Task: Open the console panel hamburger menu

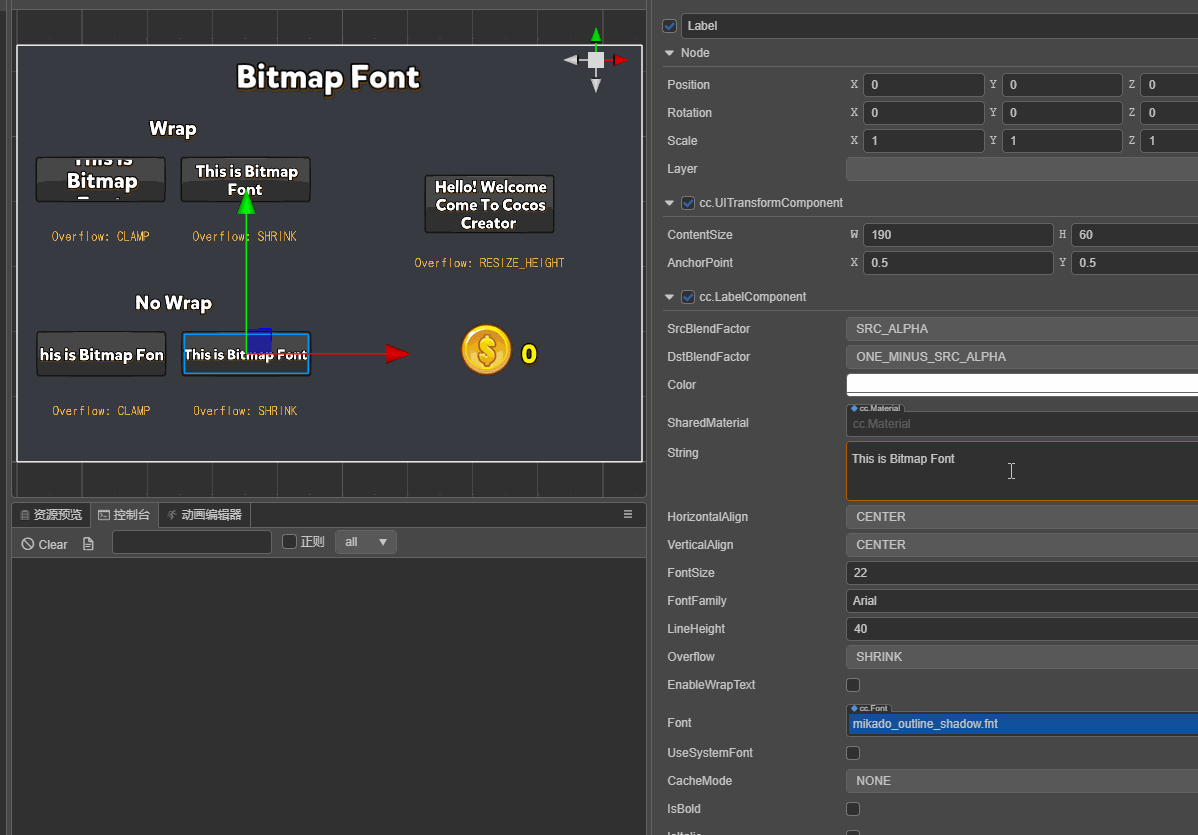Action: click(628, 514)
